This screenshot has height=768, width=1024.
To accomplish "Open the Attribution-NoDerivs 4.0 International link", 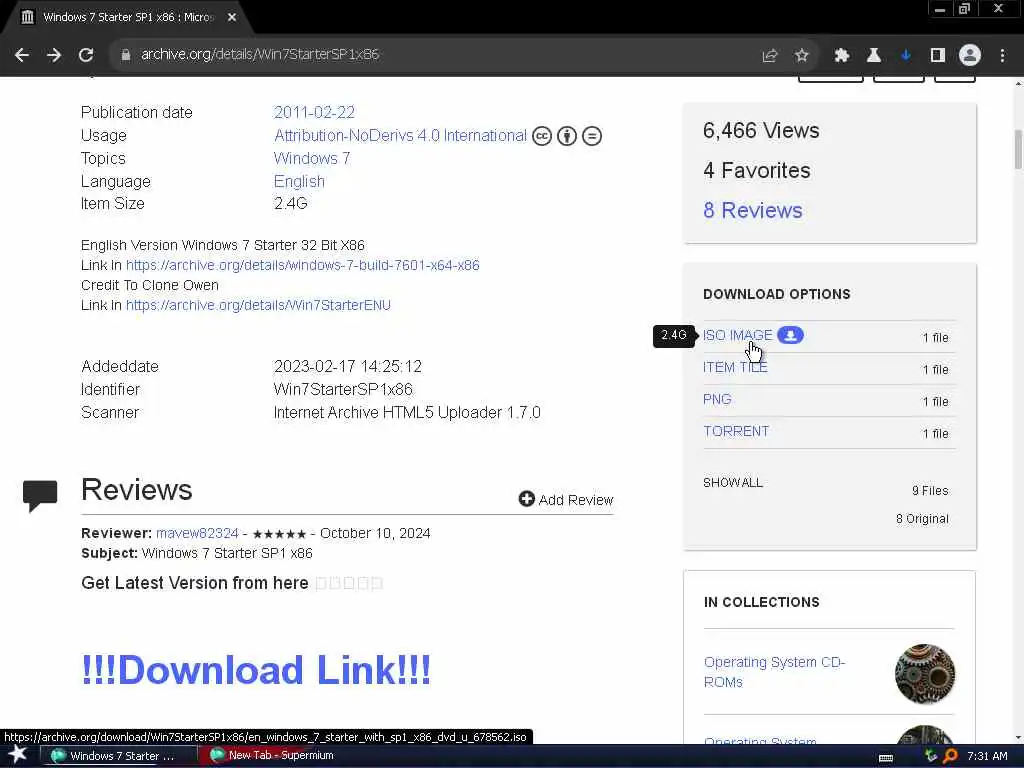I will (x=400, y=135).
